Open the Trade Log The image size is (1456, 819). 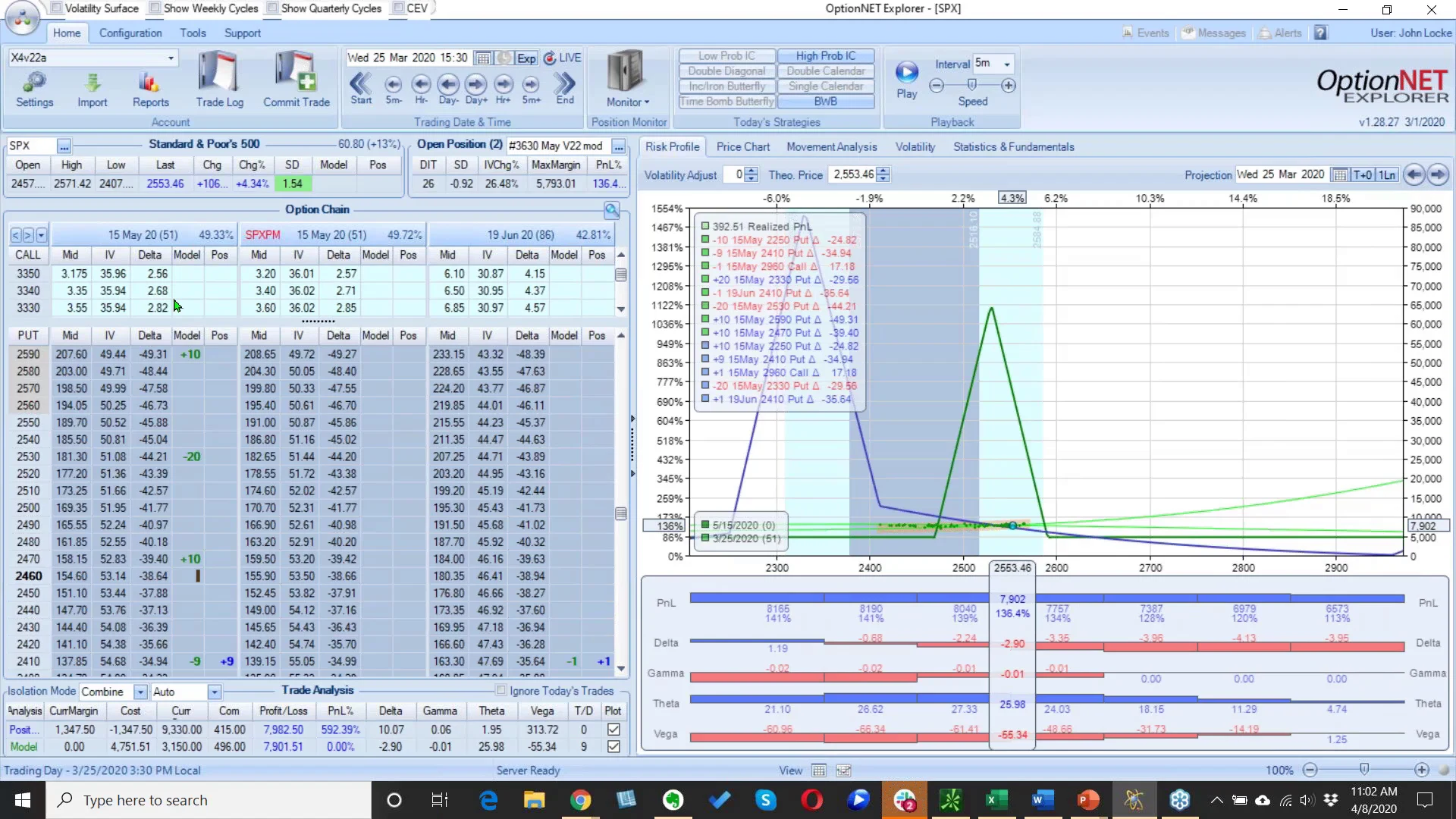219,80
